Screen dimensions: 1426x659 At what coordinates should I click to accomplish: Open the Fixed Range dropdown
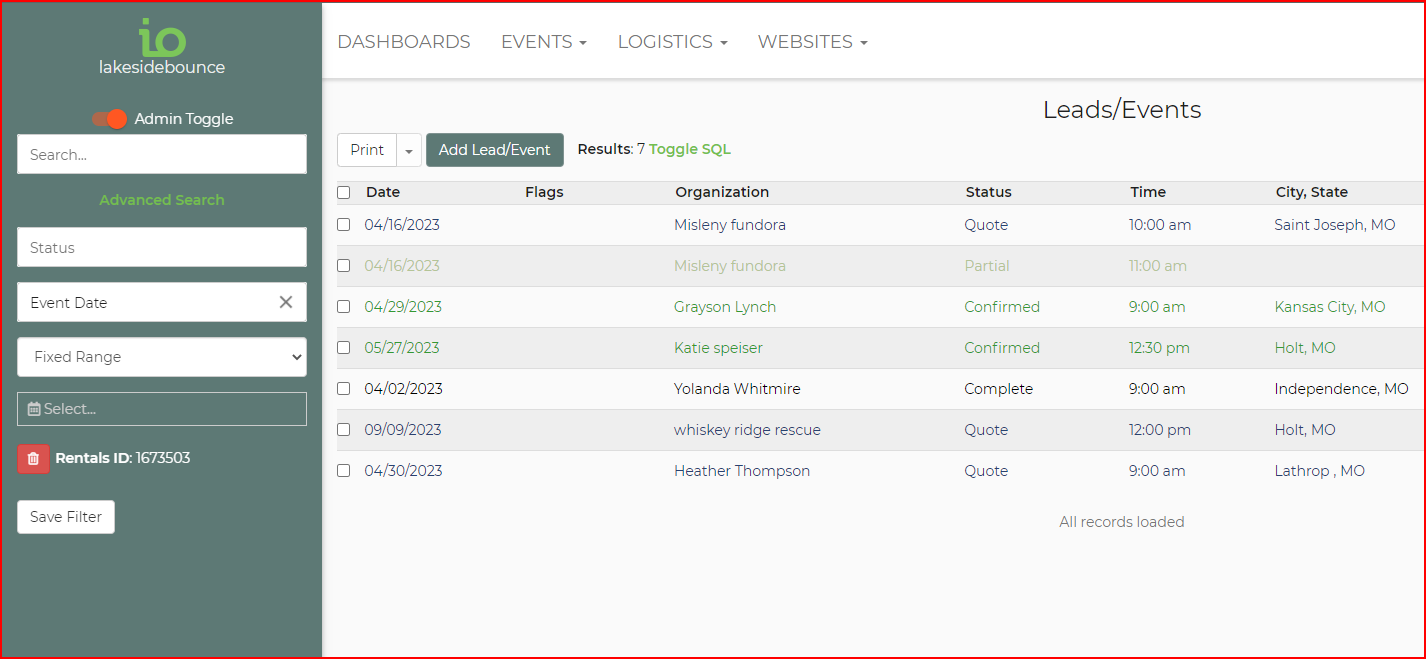162,357
